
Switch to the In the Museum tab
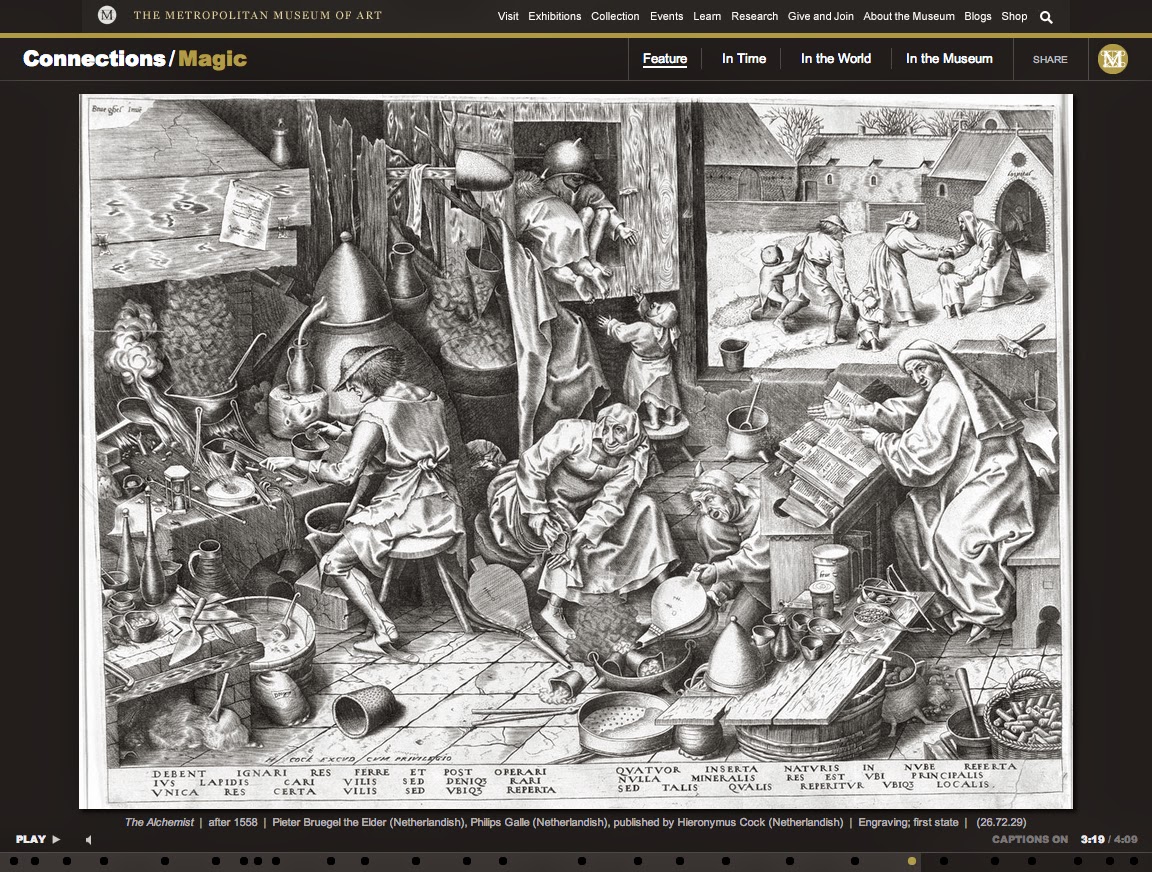tap(949, 59)
